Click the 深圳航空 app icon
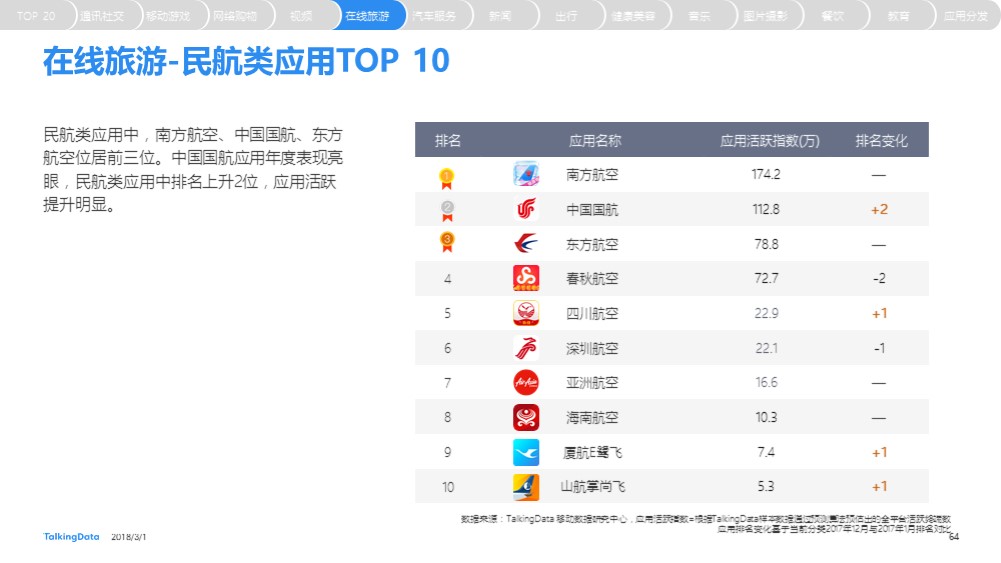1001x563 pixels. click(526, 348)
